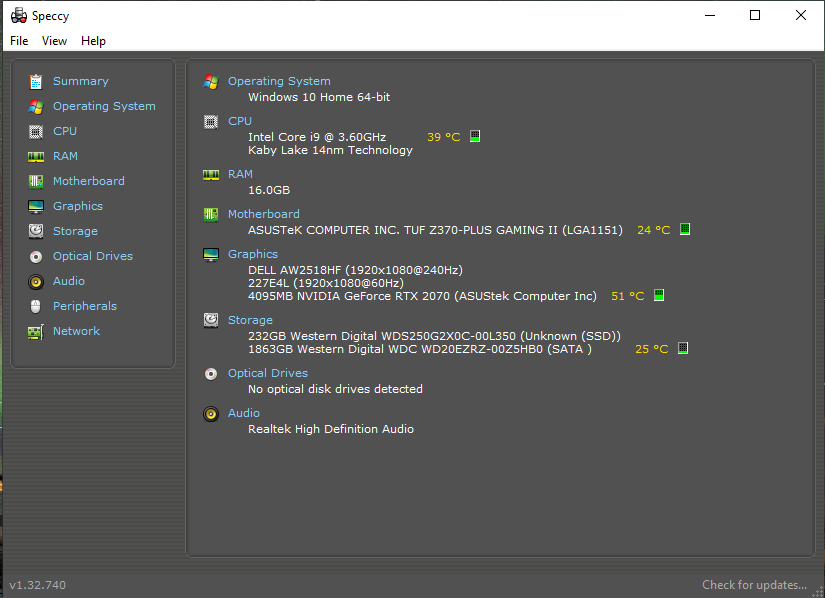Click the Speccy app icon in title bar
Image resolution: width=825 pixels, height=598 pixels.
tap(19, 16)
